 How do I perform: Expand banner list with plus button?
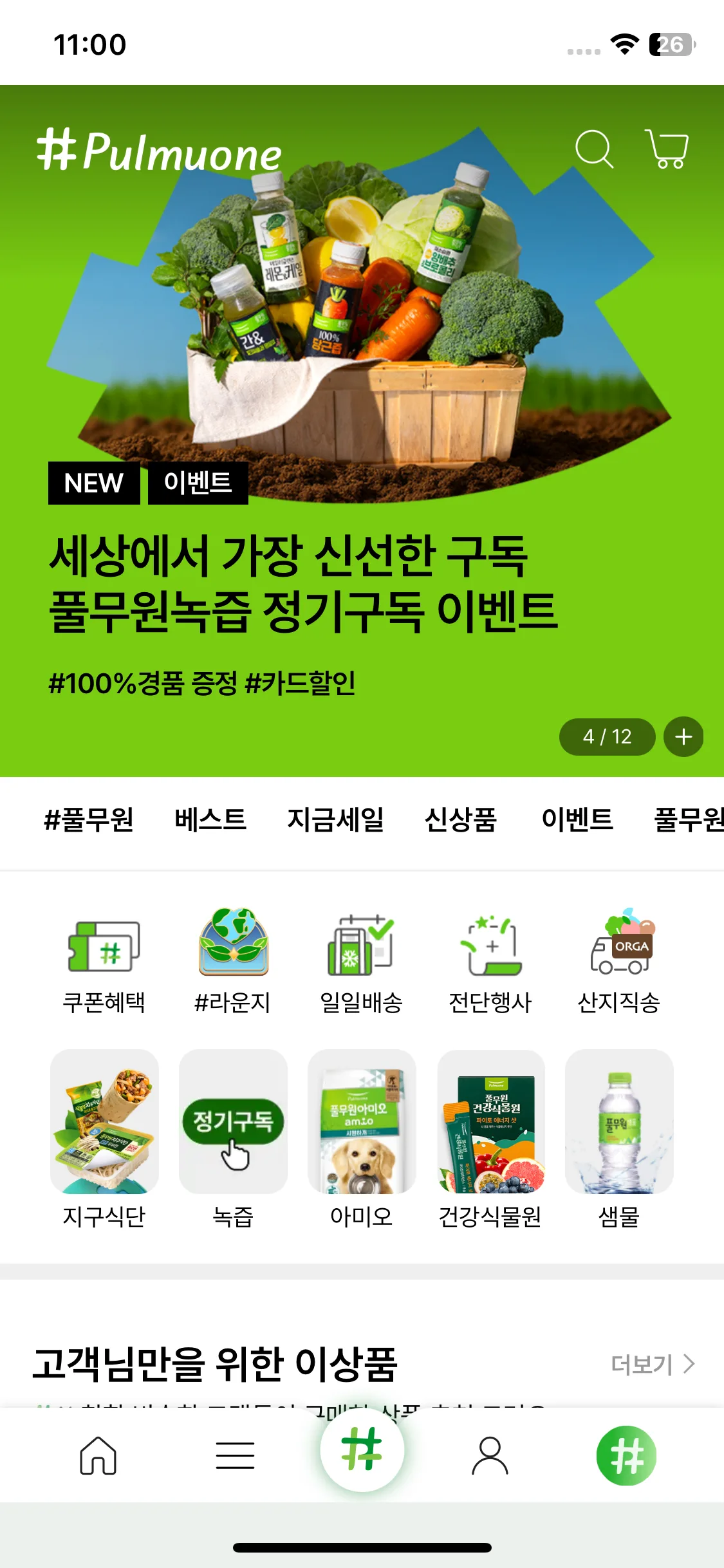683,736
